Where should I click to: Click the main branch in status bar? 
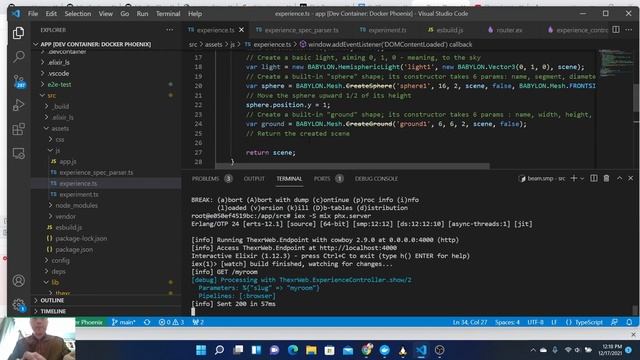click(124, 322)
